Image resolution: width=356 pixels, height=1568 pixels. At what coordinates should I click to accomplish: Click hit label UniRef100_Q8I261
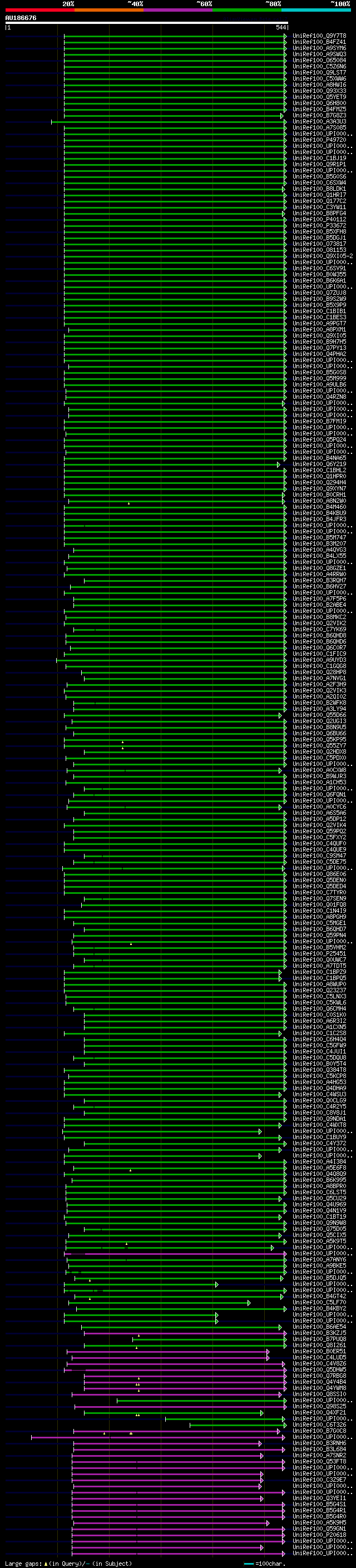pos(319,1346)
